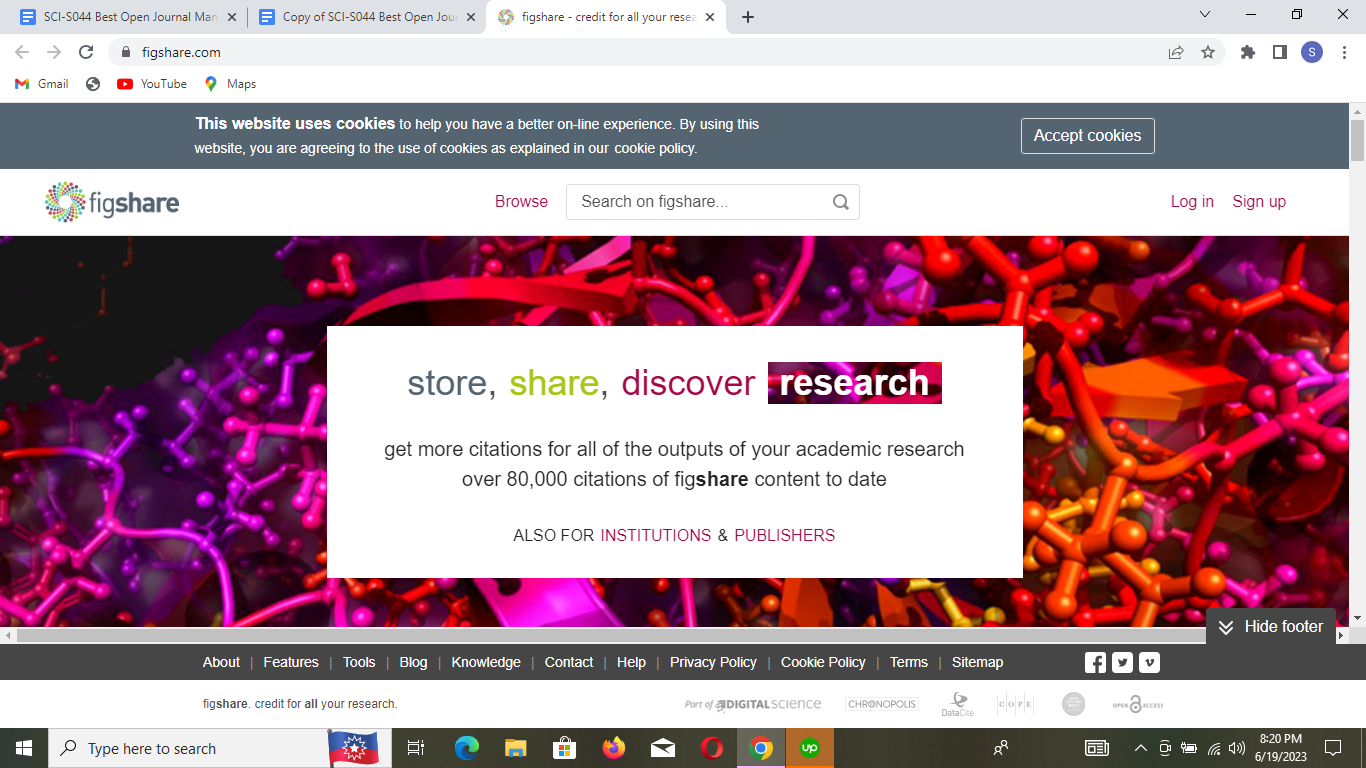This screenshot has height=768, width=1366.
Task: Click the Twitter icon in footer
Action: coord(1122,661)
